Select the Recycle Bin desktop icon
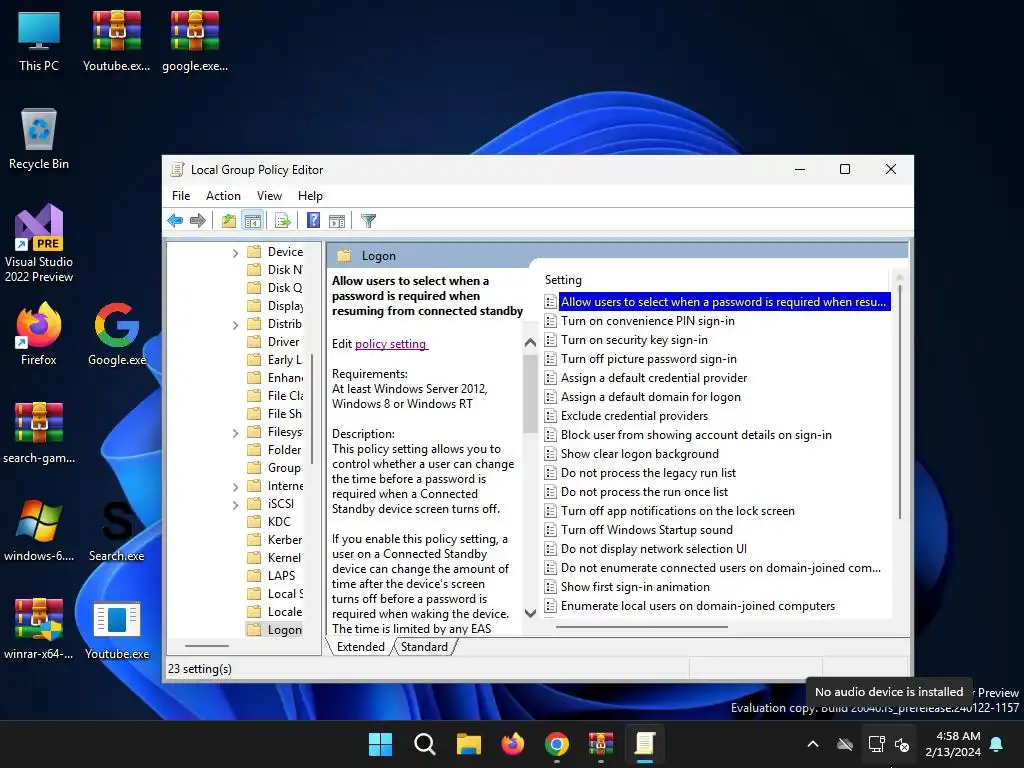 [39, 139]
